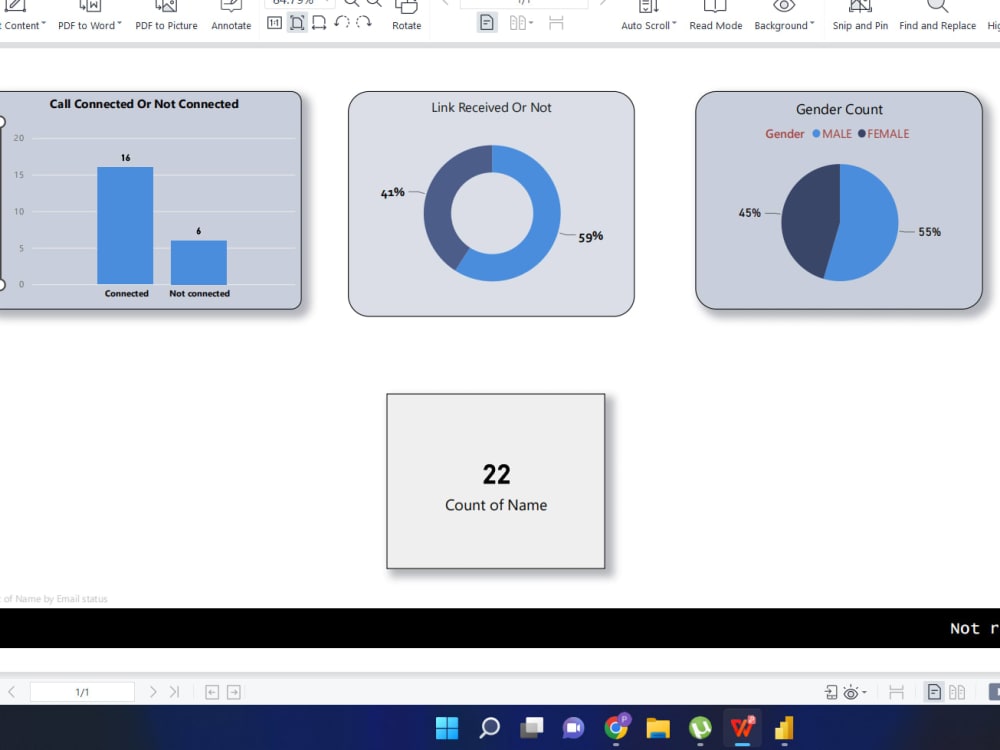Jump to the last page
The image size is (1000, 750).
coord(174,691)
